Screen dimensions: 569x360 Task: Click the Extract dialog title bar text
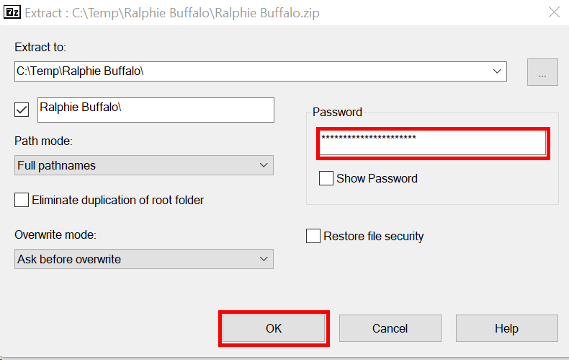point(172,13)
